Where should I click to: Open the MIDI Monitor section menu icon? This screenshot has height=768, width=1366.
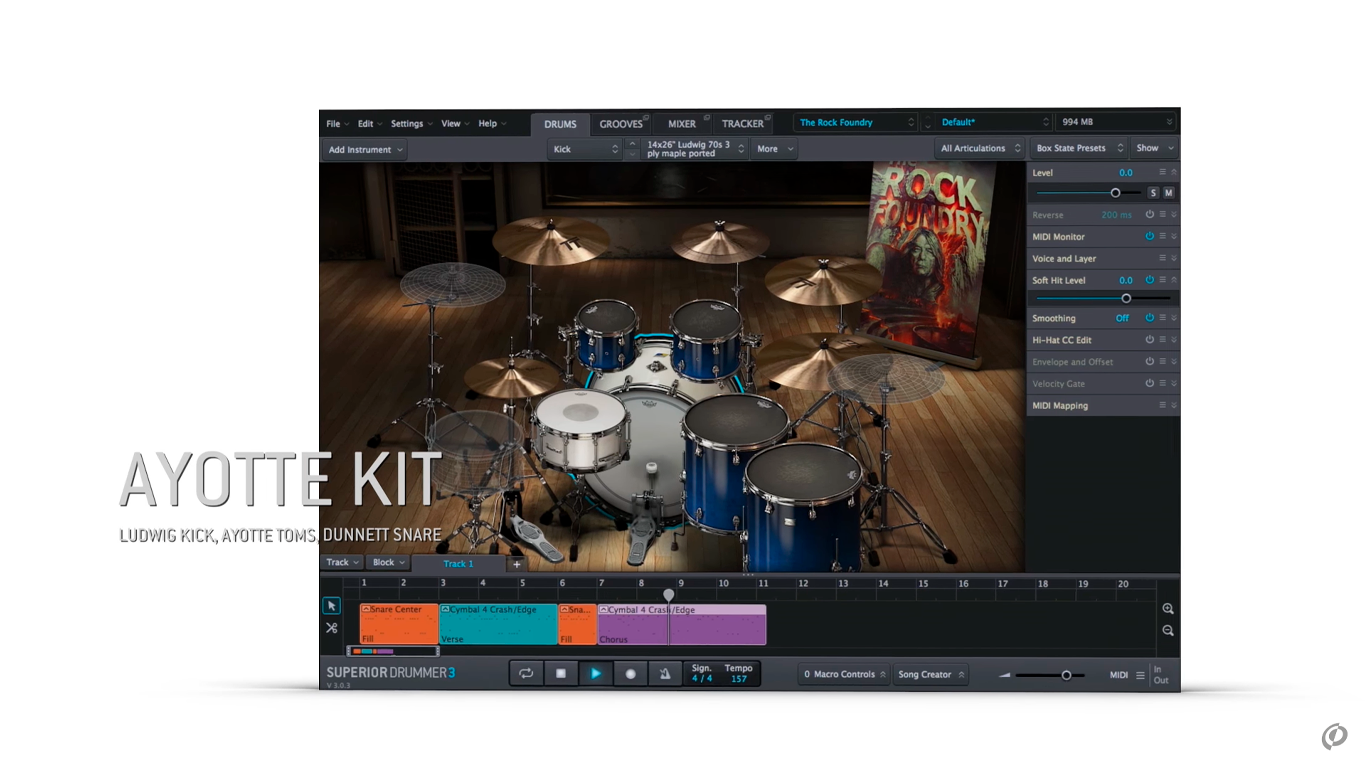[1162, 237]
